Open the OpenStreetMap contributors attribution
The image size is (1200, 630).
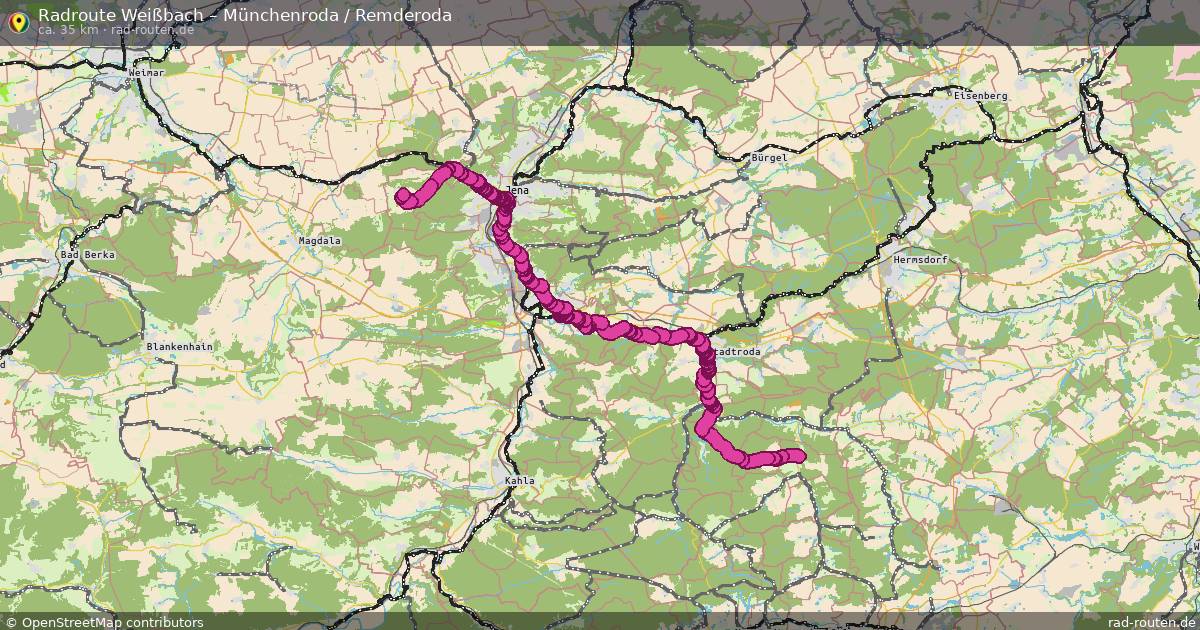(x=111, y=622)
